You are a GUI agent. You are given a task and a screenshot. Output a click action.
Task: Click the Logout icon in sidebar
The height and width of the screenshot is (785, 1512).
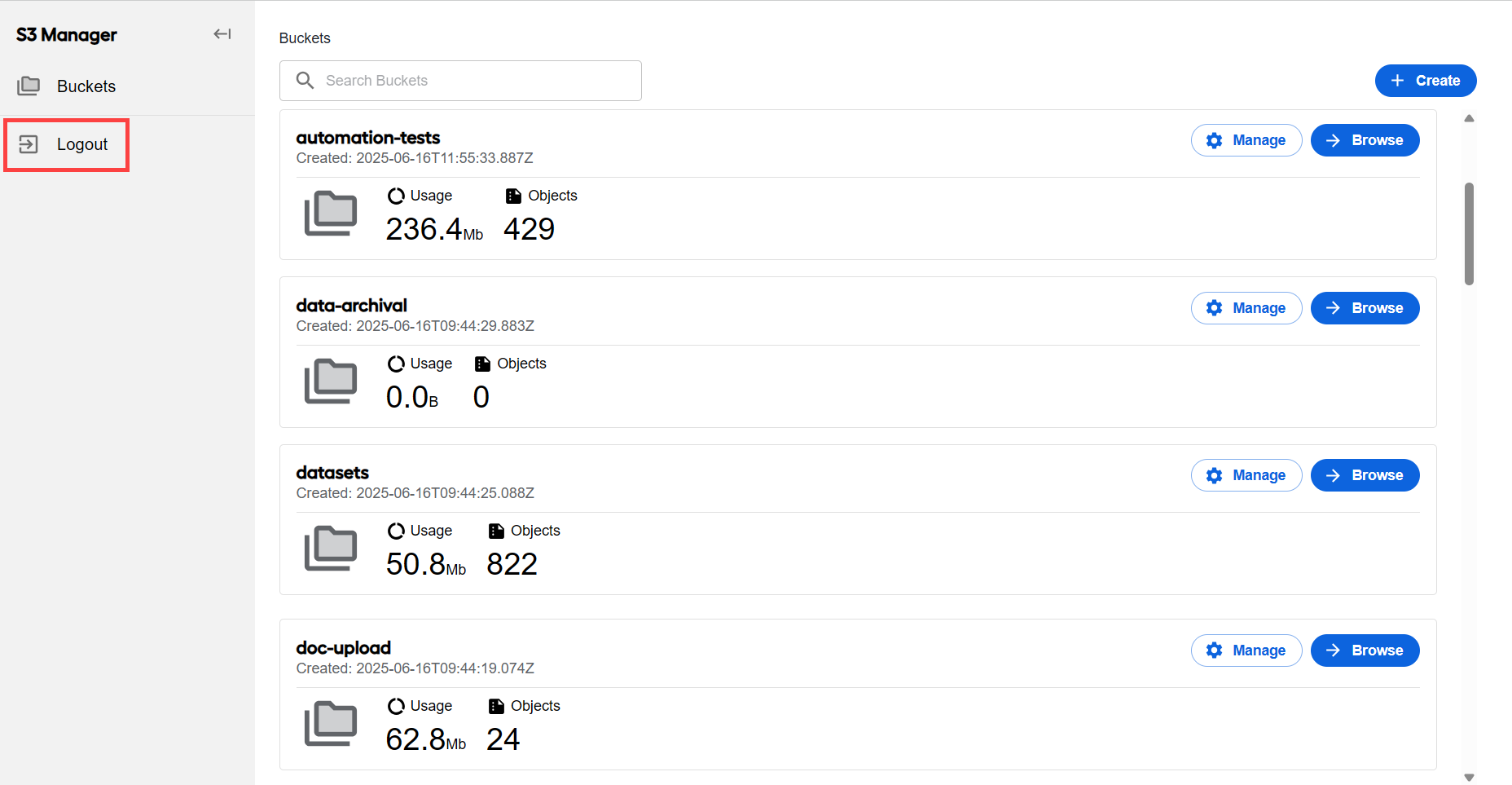pyautogui.click(x=29, y=144)
